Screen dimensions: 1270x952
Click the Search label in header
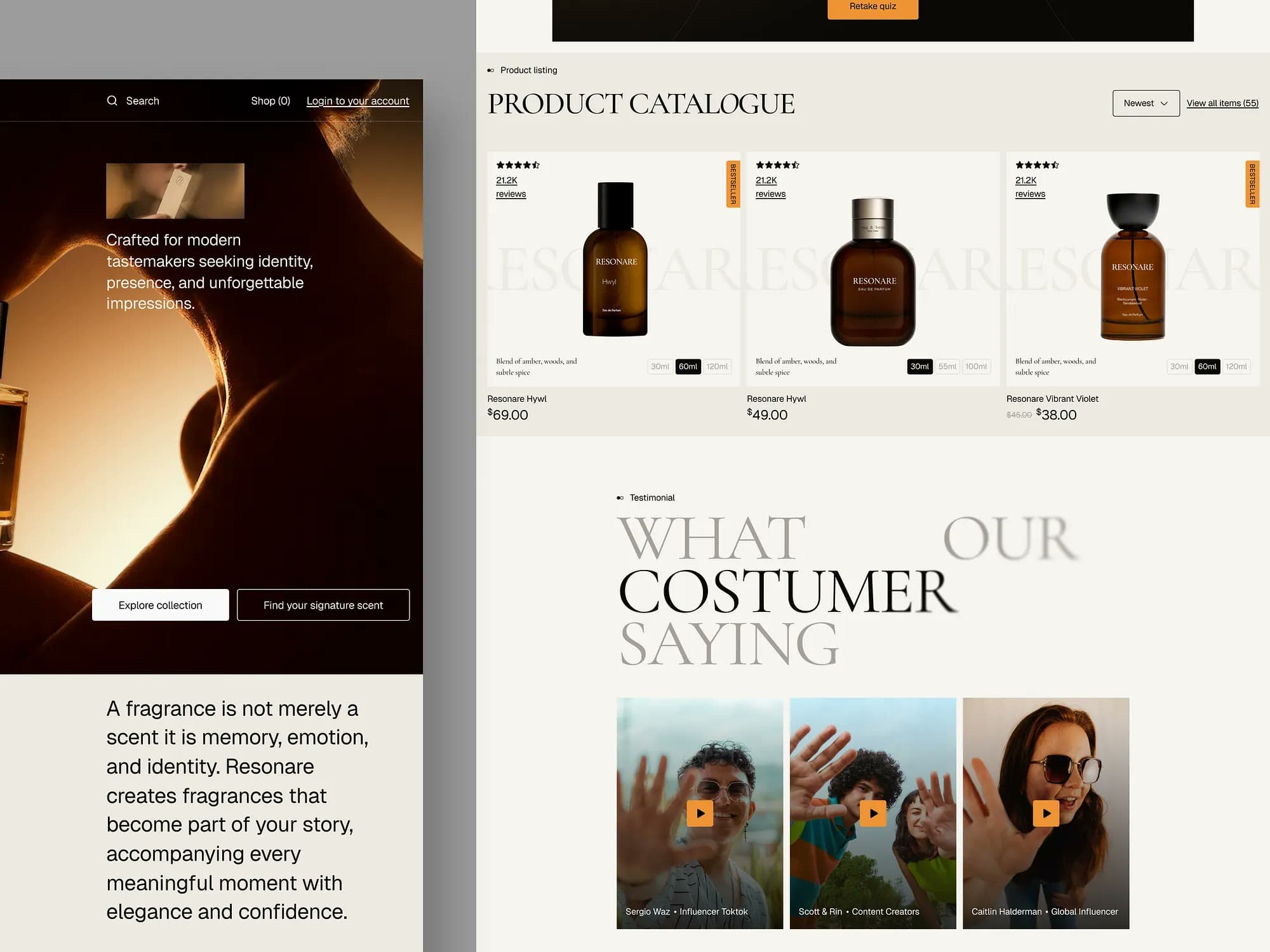coord(142,101)
